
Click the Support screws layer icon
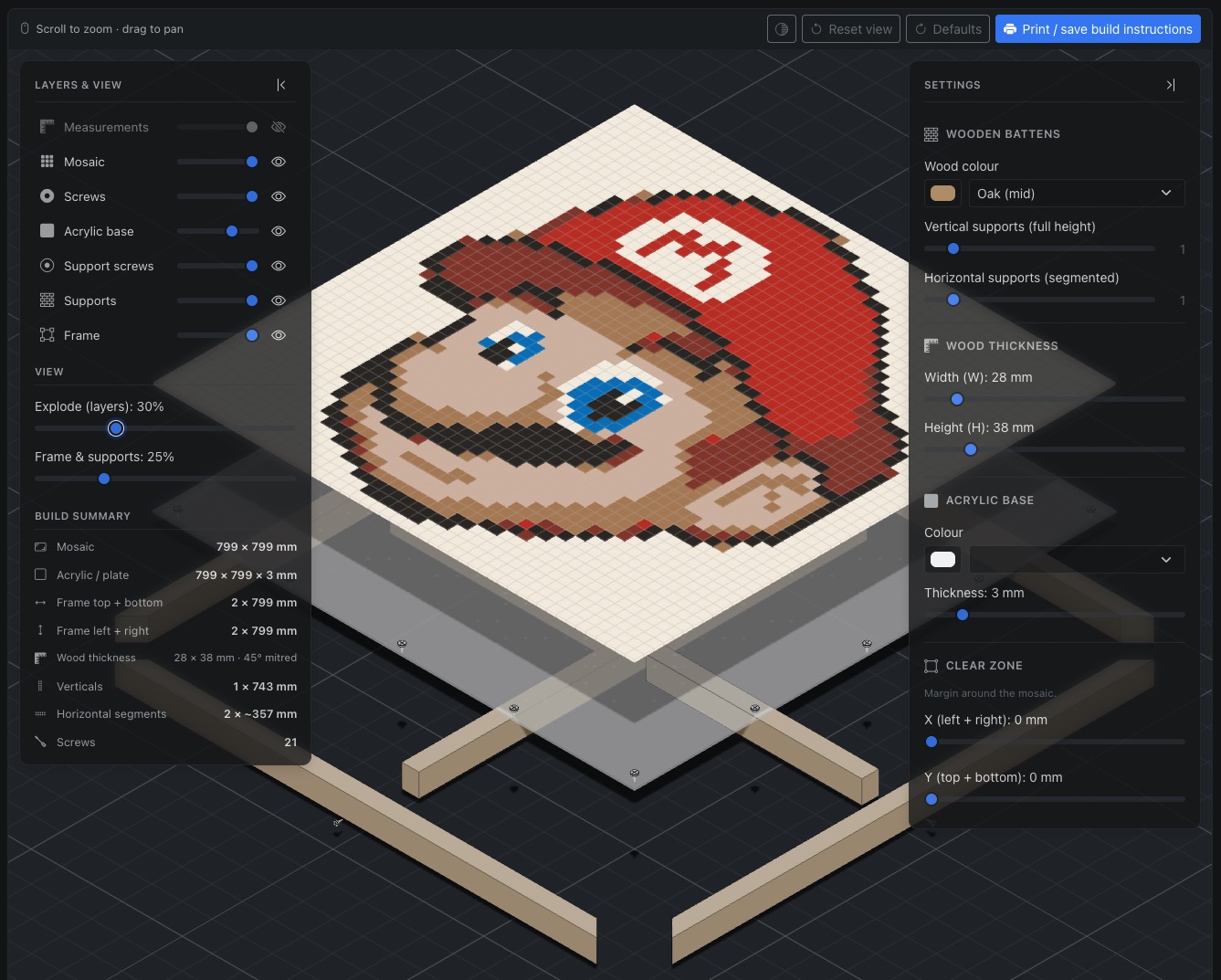[47, 266]
